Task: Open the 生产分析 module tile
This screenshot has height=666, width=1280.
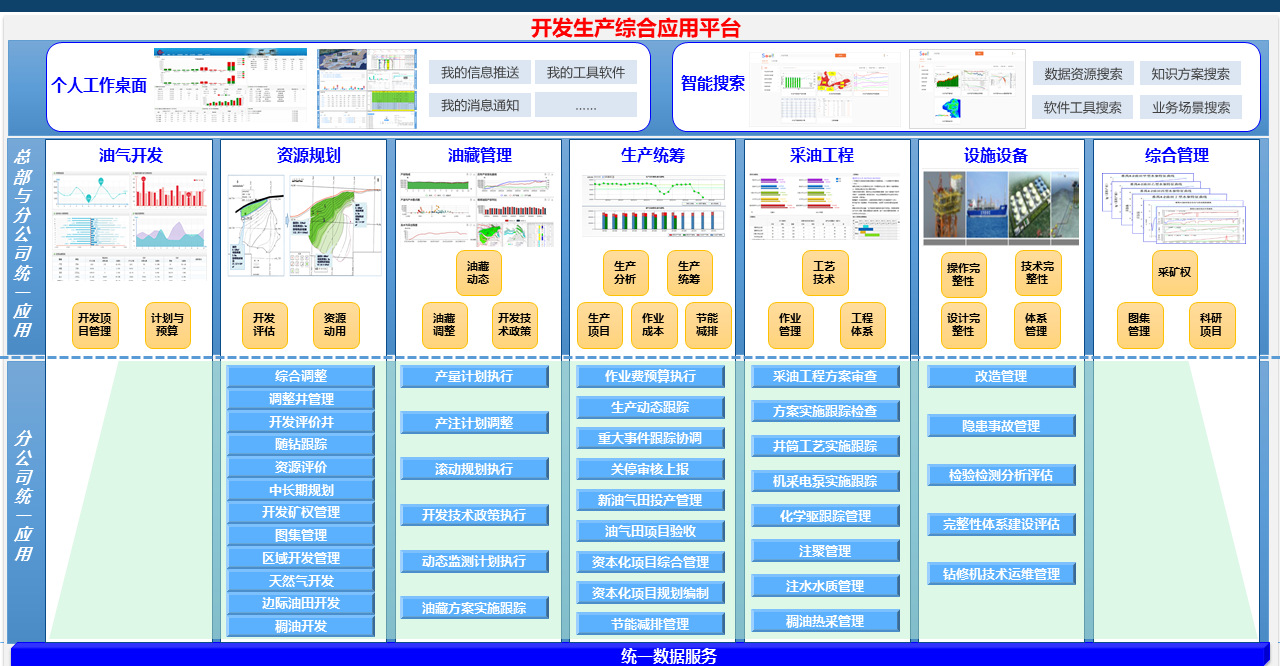Action: (625, 273)
